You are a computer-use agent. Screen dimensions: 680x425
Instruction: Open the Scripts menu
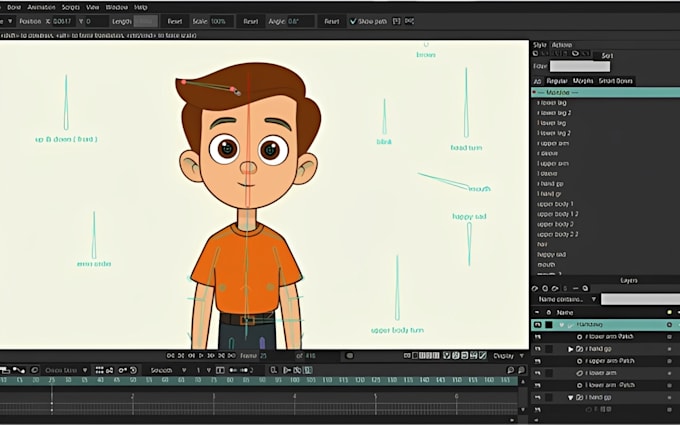71,7
